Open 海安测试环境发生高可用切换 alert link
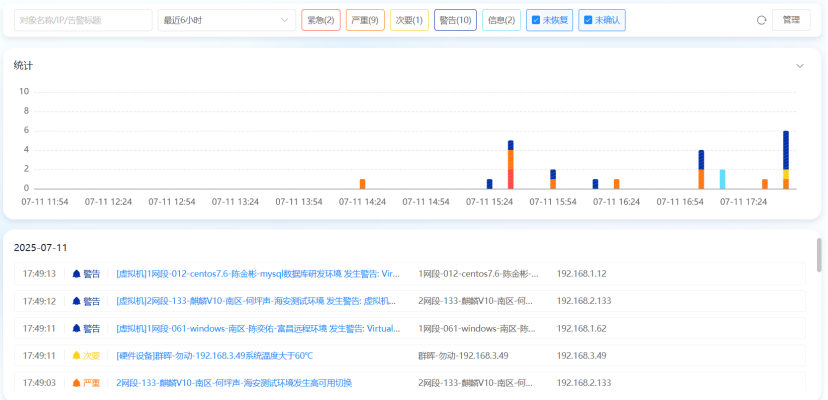This screenshot has height=400, width=828. click(x=234, y=383)
